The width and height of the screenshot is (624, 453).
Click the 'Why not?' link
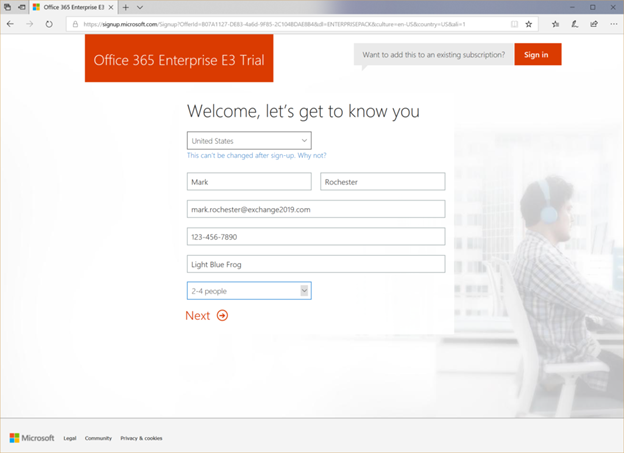click(x=312, y=155)
